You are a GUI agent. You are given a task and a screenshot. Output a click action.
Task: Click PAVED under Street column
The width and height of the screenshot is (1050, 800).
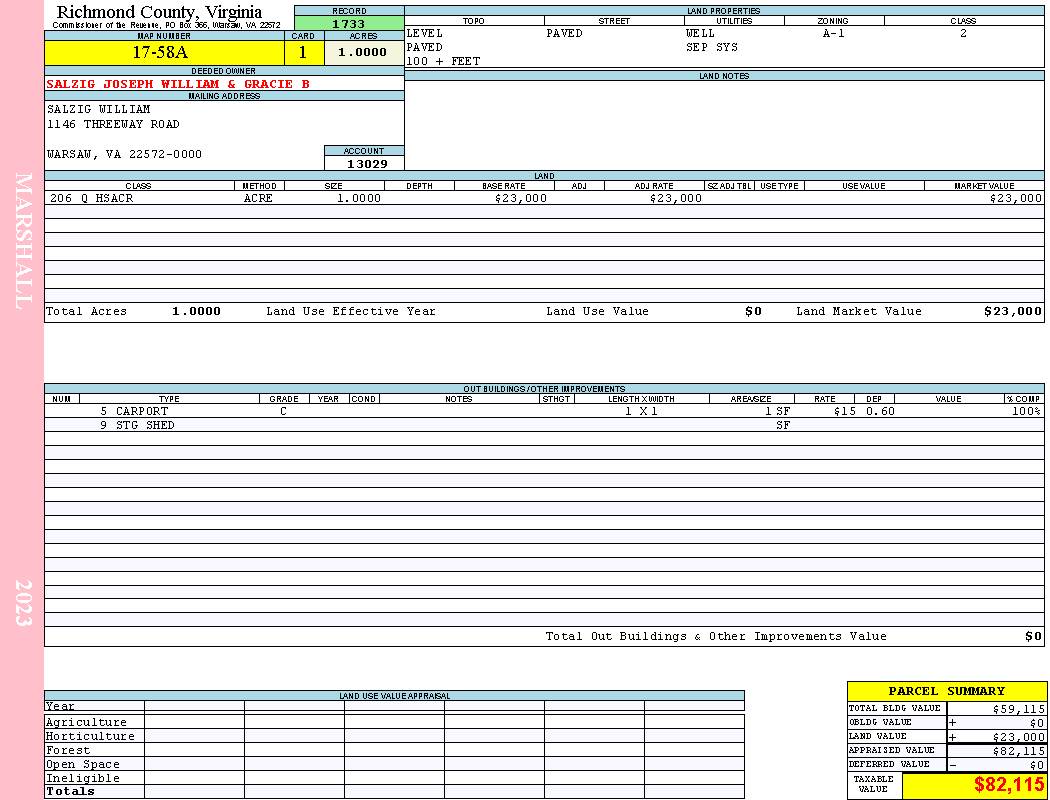click(565, 33)
